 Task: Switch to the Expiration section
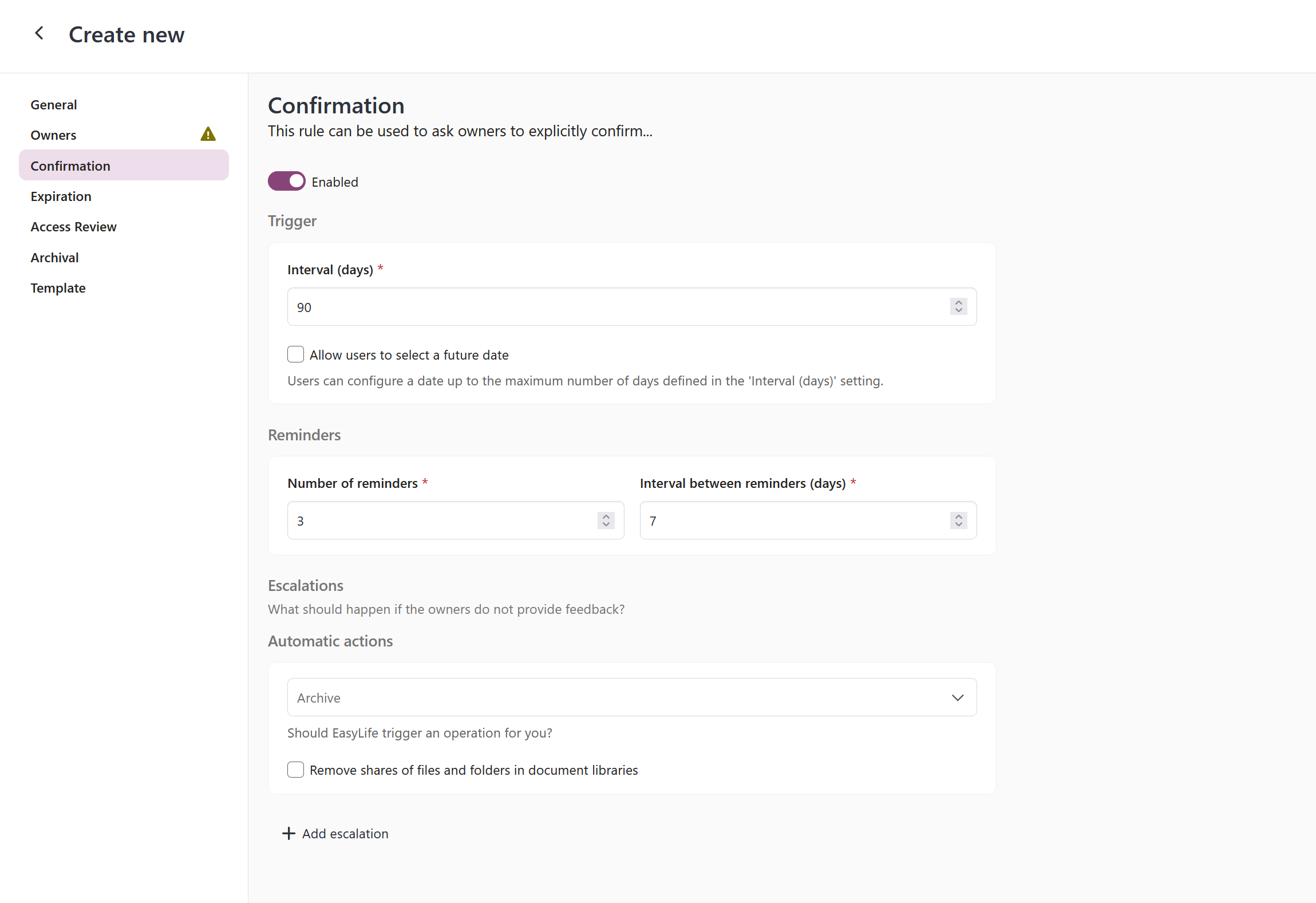[61, 196]
